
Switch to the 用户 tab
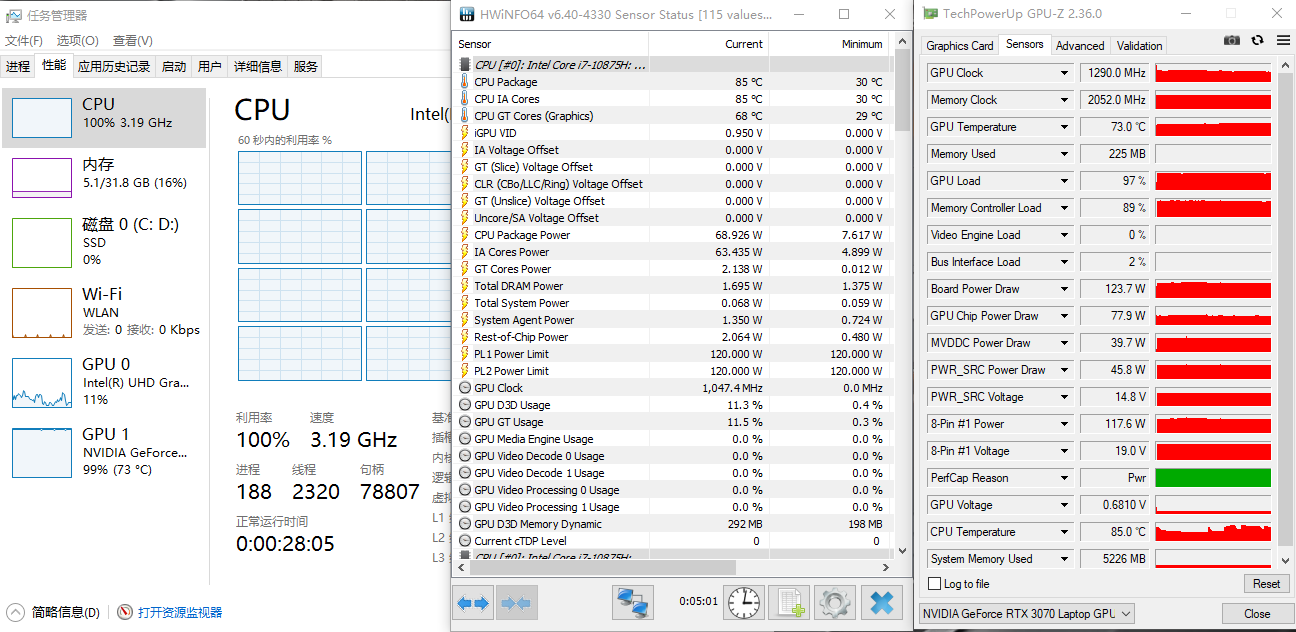[210, 66]
